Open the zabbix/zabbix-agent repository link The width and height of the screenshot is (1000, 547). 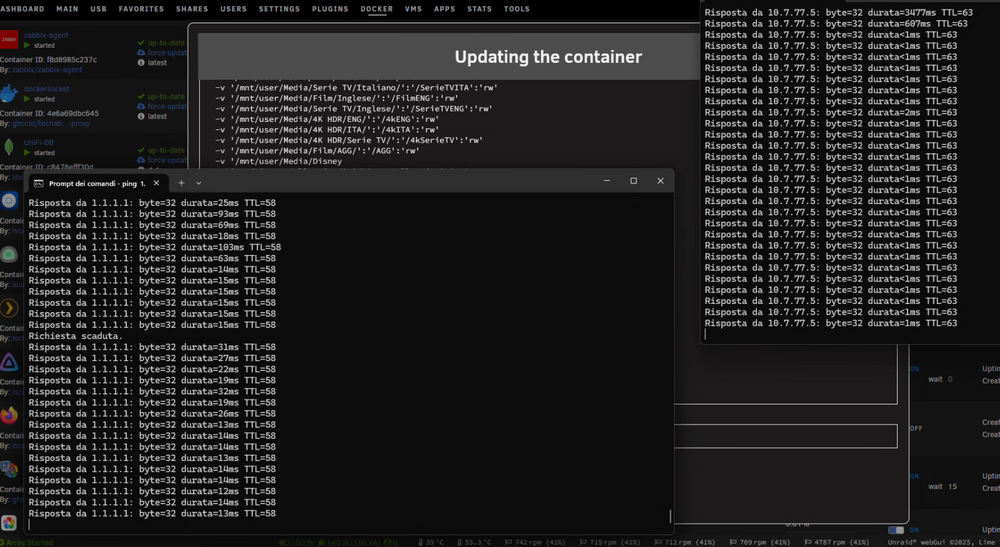(x=47, y=69)
